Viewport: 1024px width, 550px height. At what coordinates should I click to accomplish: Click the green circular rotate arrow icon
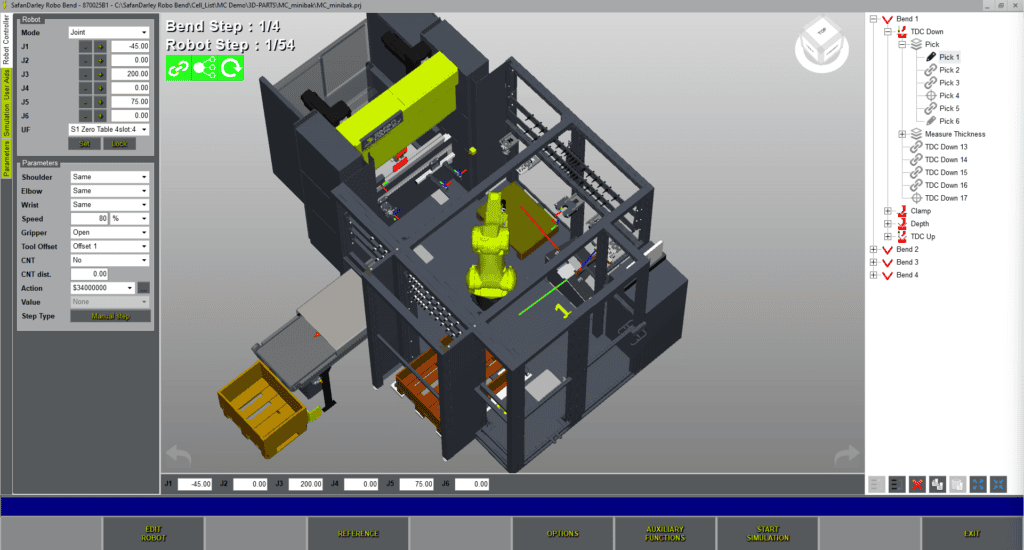[x=231, y=68]
